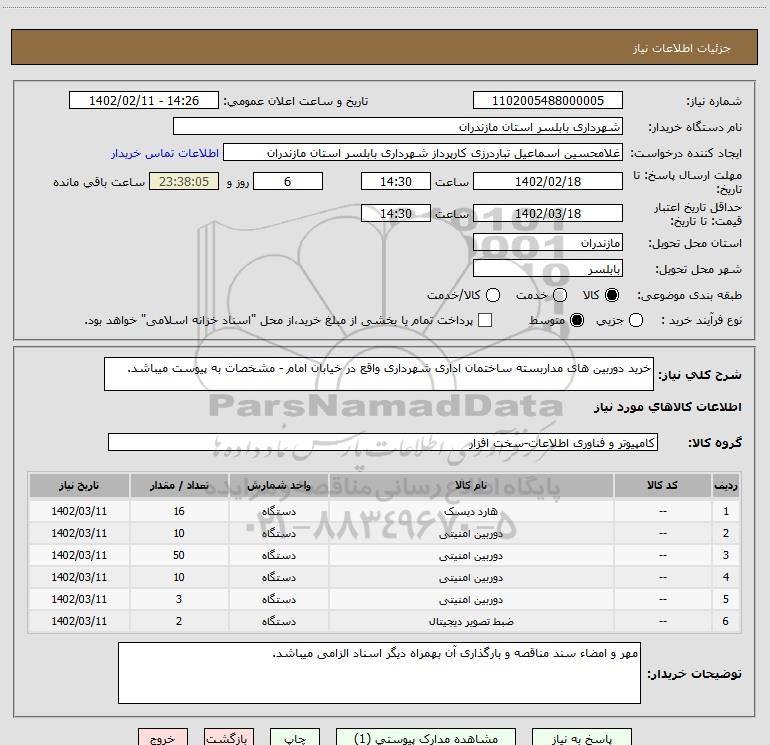Choose the متوسط purchase type radio

(577, 320)
